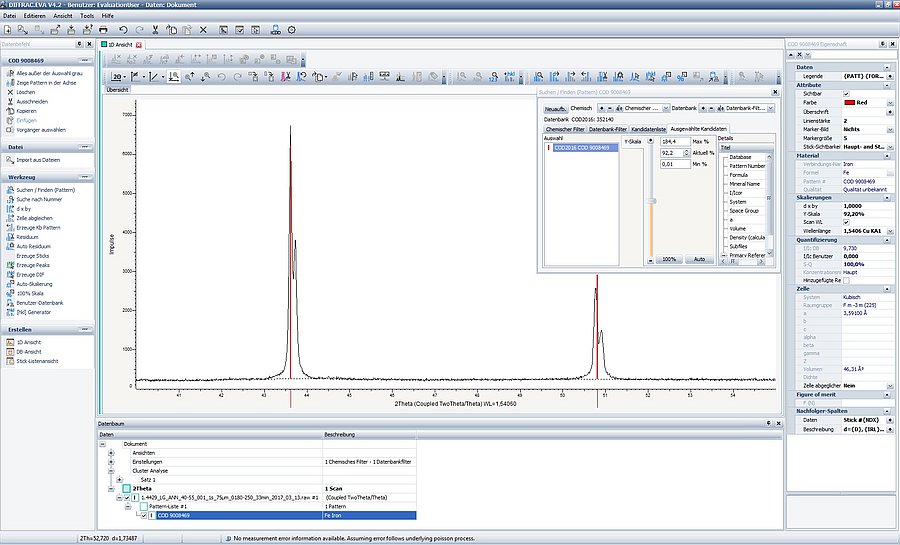Select Auto Residuum tool in sidebar
The height and width of the screenshot is (545, 900).
35,246
